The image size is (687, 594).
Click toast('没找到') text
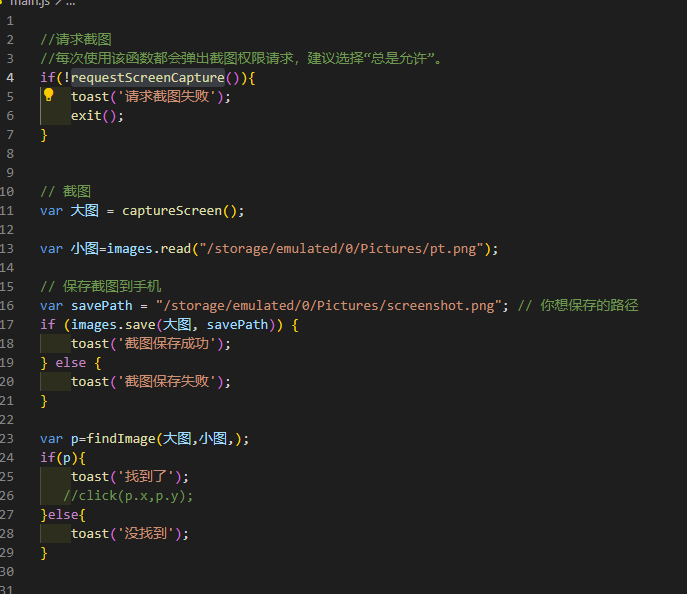[x=130, y=534]
